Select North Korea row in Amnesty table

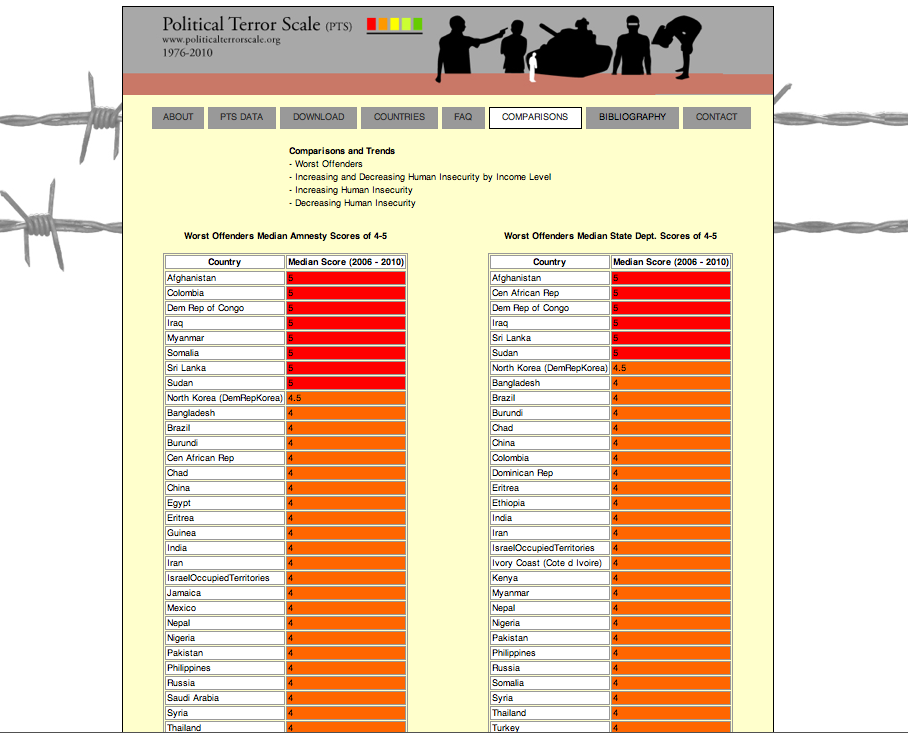(225, 398)
